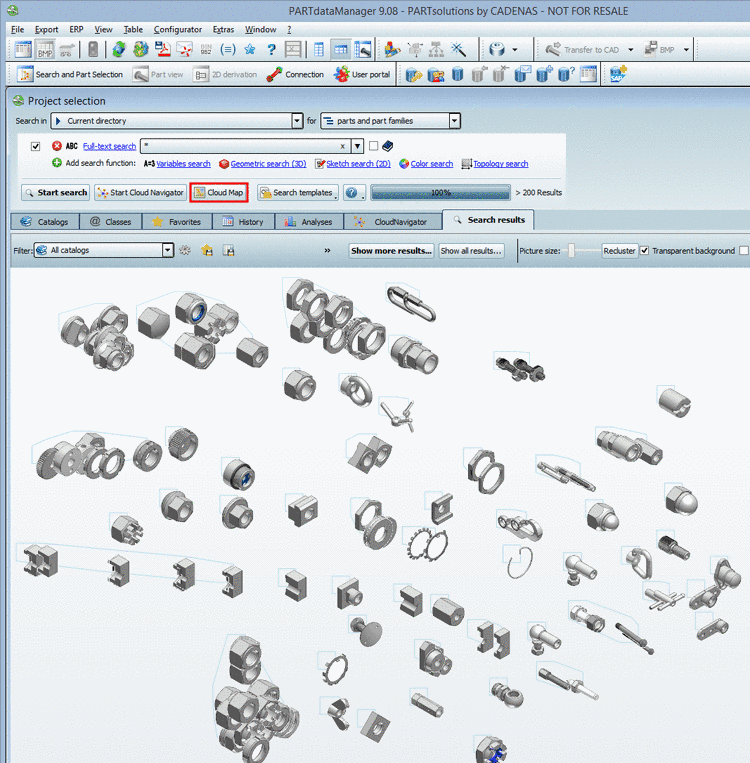This screenshot has width=750, height=763.
Task: Open the Geometric search (3D) link
Action: pos(268,164)
